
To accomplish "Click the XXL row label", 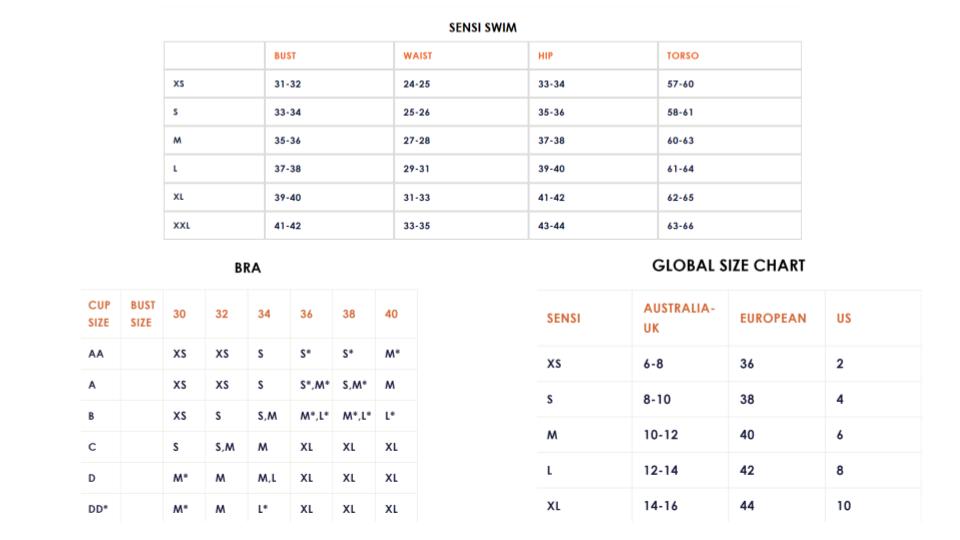I will 181,226.
